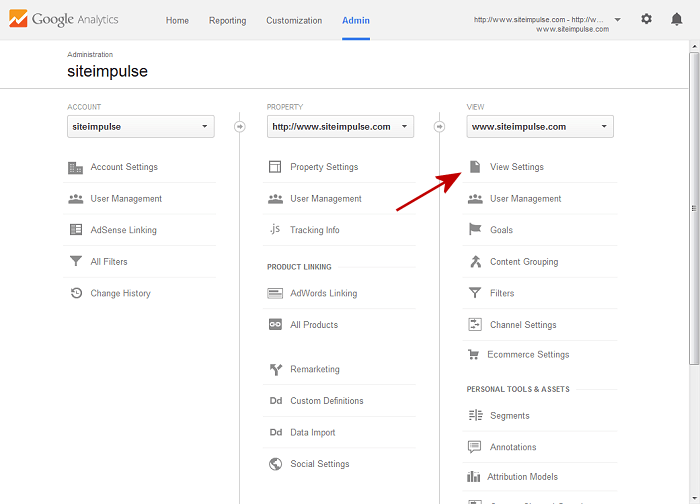This screenshot has width=700, height=504.
Task: Open Channel Settings link
Action: tap(523, 325)
